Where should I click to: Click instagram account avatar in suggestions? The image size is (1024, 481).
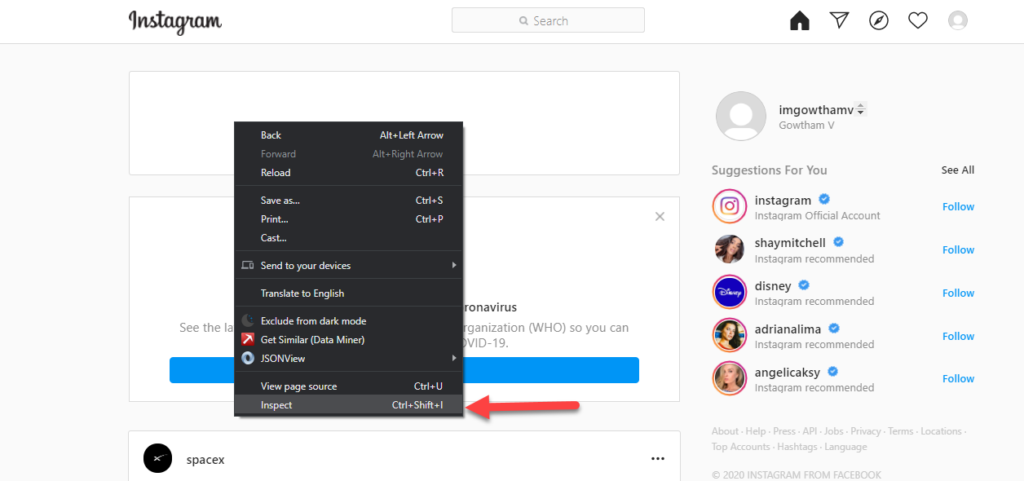729,207
